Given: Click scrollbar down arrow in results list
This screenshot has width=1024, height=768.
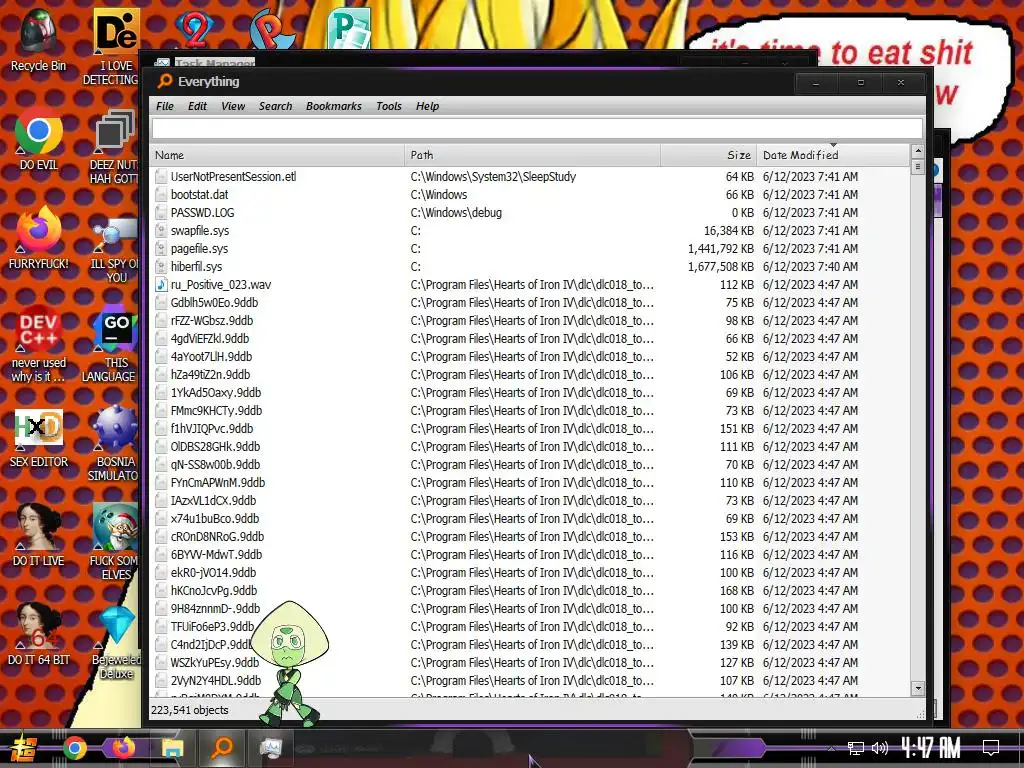Looking at the screenshot, I should coord(918,688).
